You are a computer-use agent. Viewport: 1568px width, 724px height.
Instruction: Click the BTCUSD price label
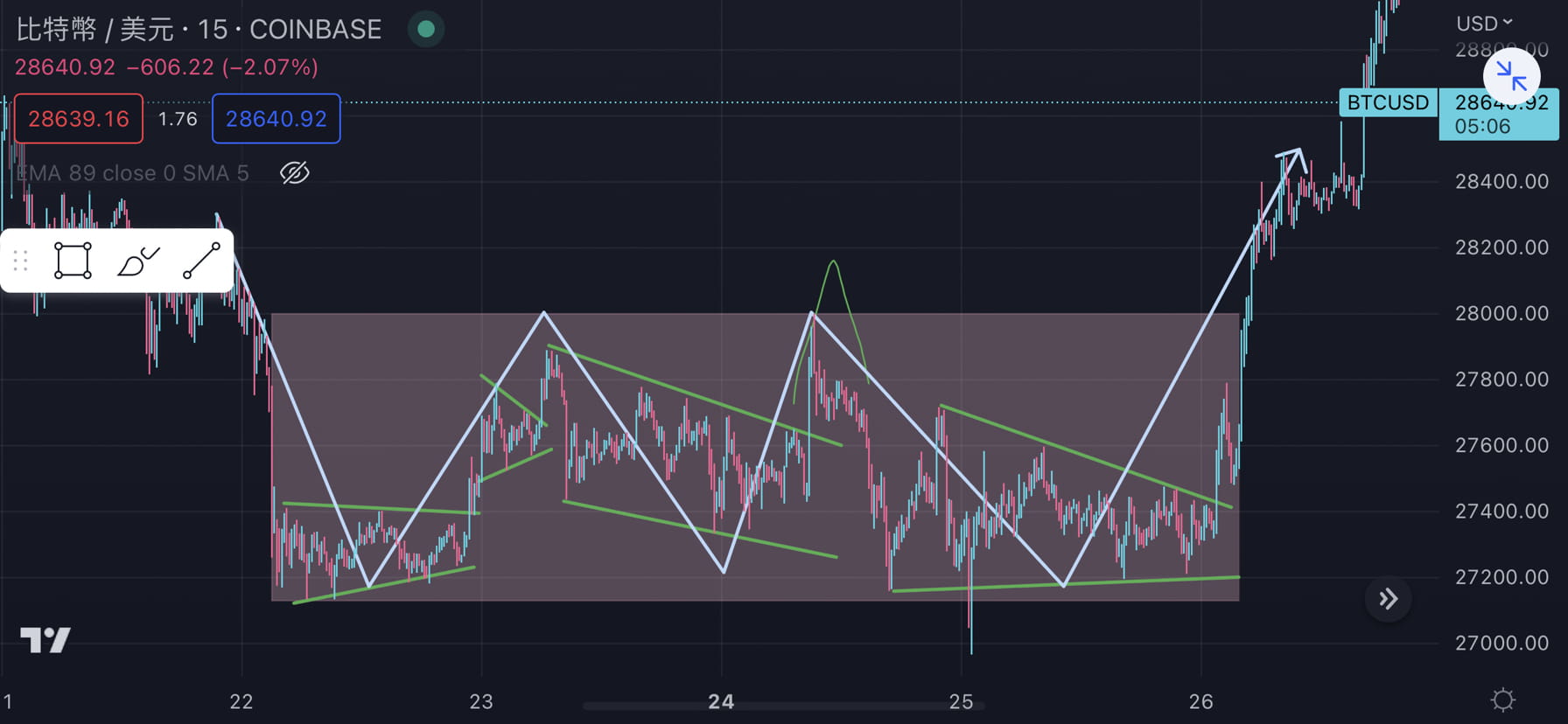click(x=1388, y=102)
